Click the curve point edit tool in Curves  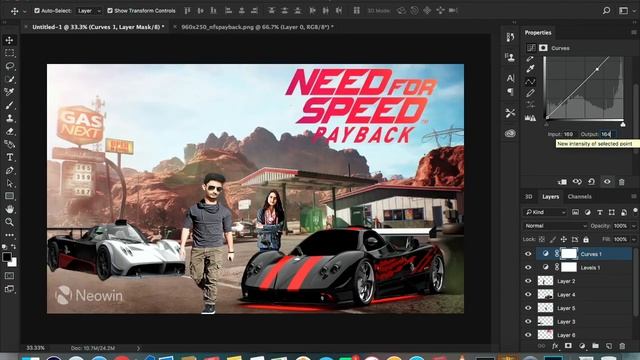coord(530,82)
